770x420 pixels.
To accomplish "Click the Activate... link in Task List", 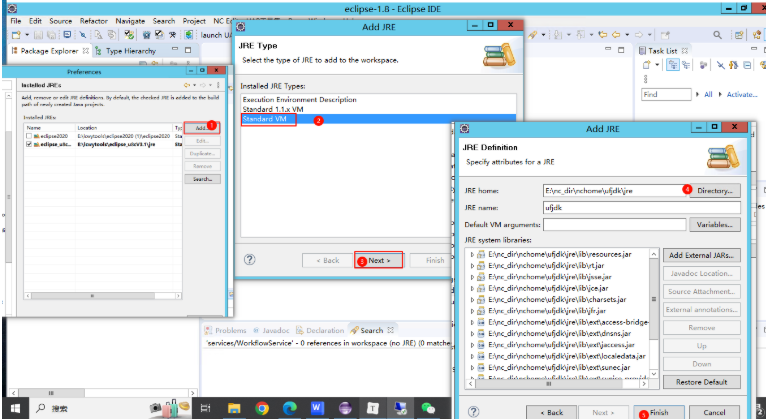I will pos(742,94).
